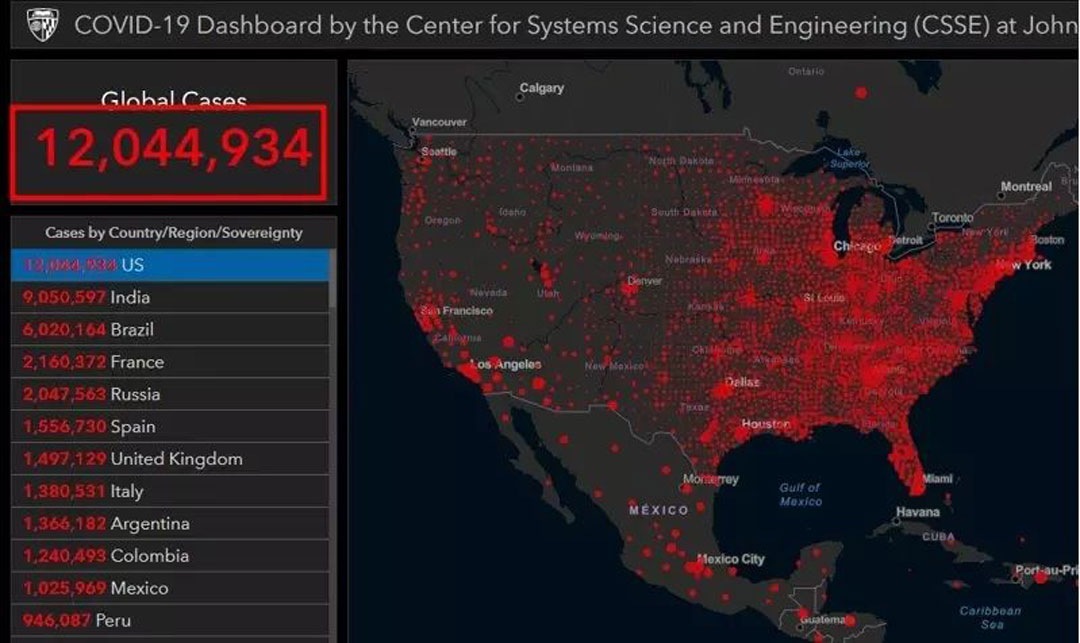1080x643 pixels.
Task: Click the Johns Hopkins shield logo
Action: [42, 24]
